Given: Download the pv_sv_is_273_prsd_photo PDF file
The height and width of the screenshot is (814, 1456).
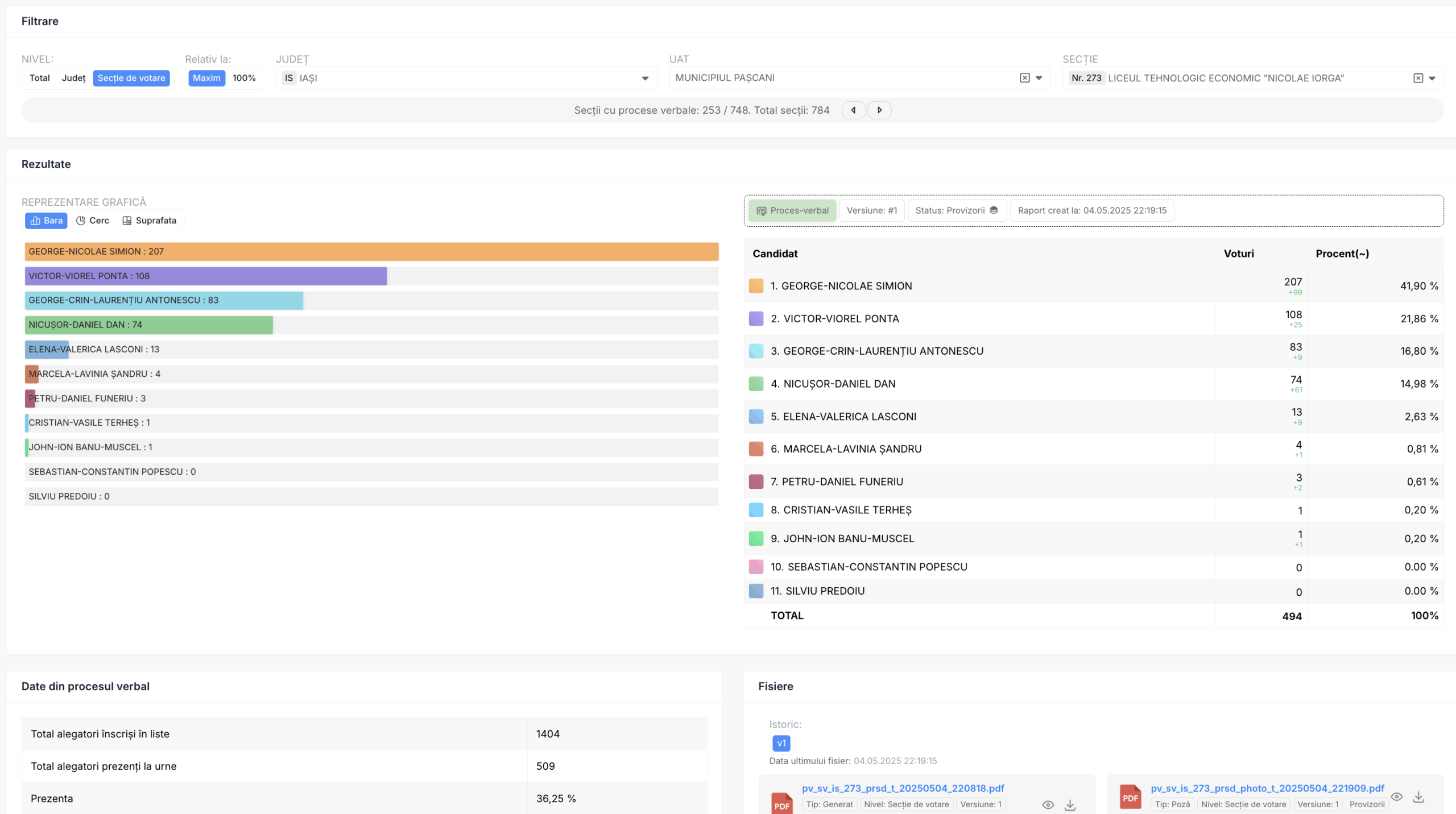Looking at the screenshot, I should tap(1418, 797).
